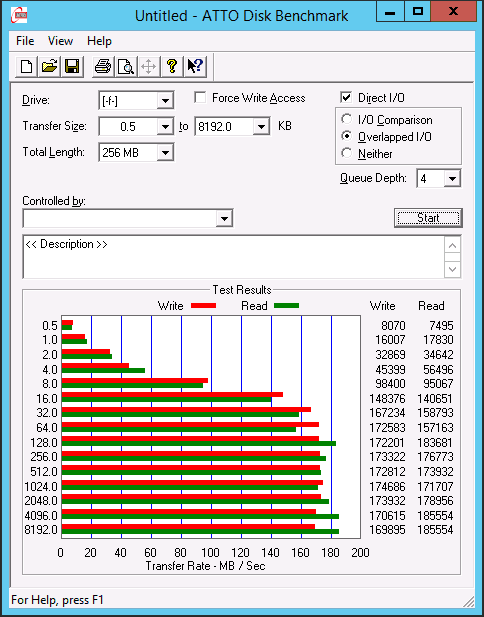This screenshot has width=484, height=617.
Task: Save benchmark results with floppy icon
Action: [x=72, y=66]
